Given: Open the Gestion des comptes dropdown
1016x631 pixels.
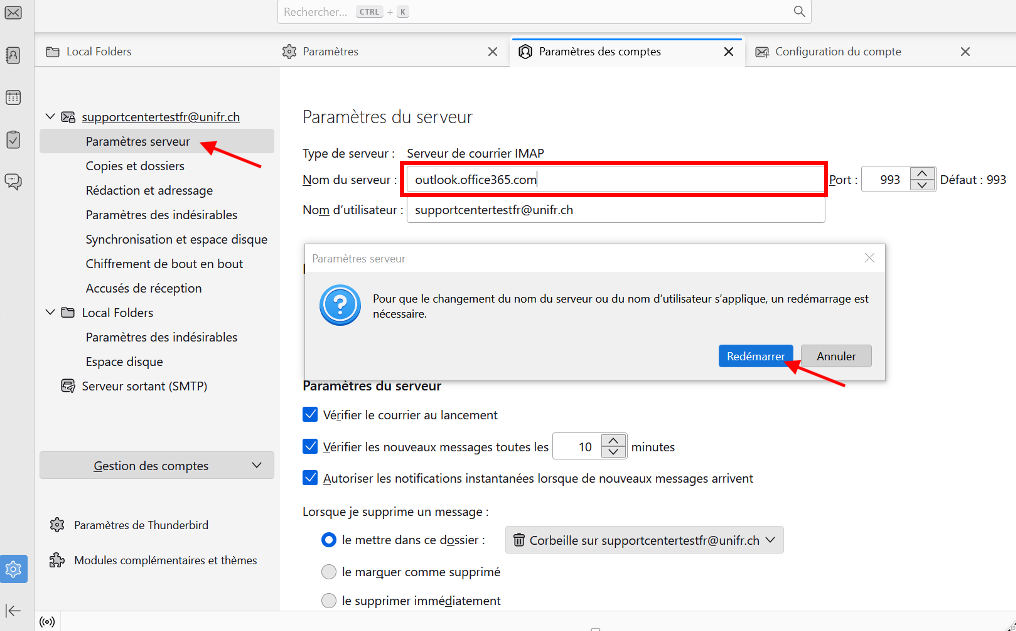Looking at the screenshot, I should click(156, 465).
